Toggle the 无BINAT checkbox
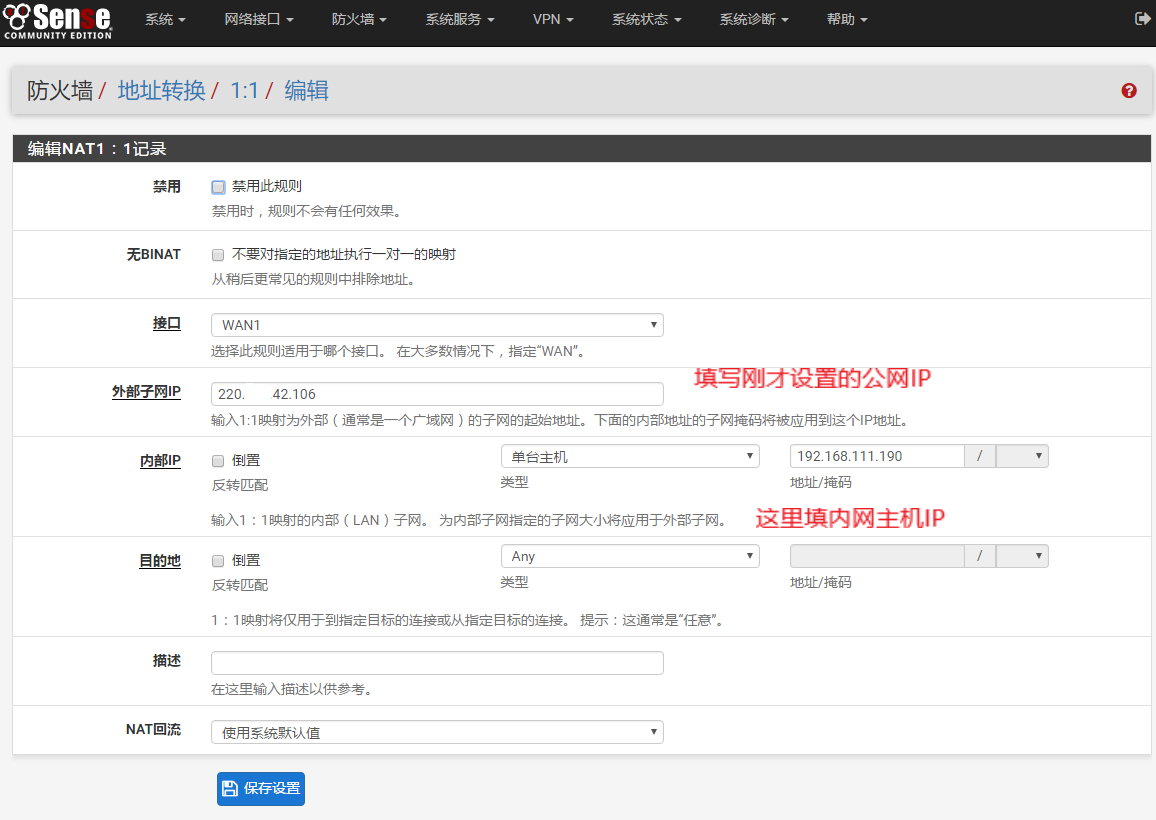 point(218,255)
